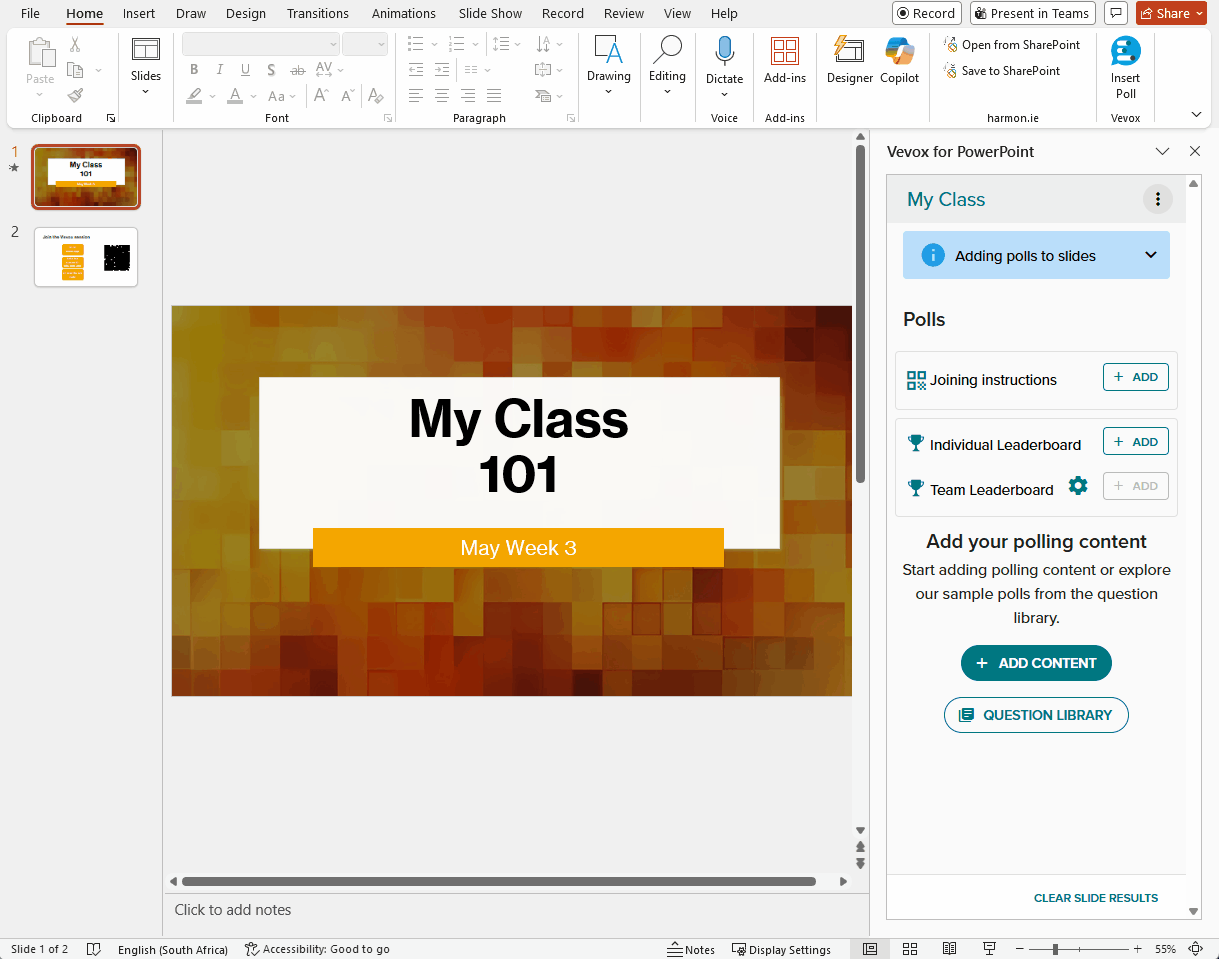The image size is (1219, 959).
Task: Switch to the Animations ribbon tab
Action: (403, 13)
